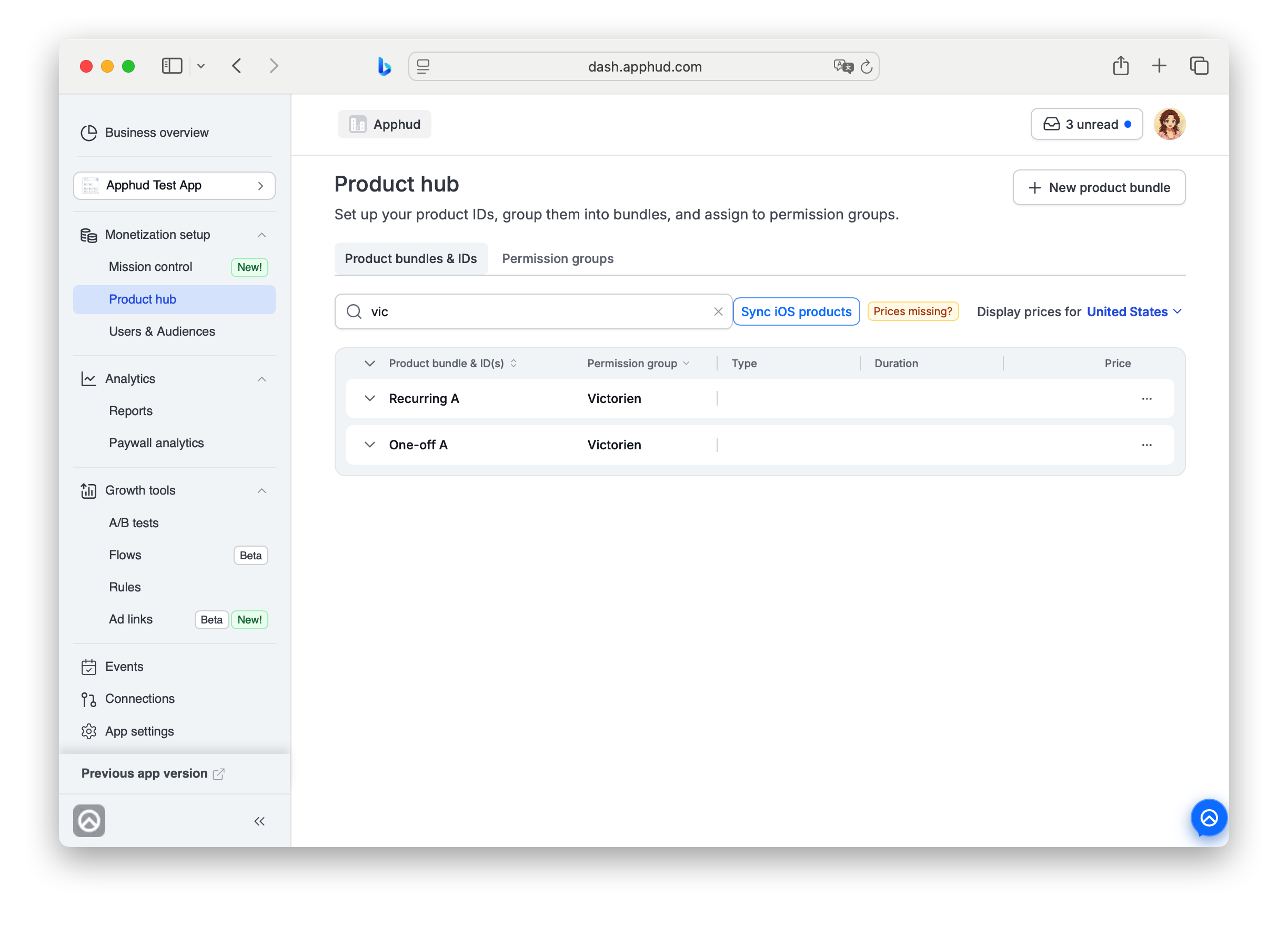Click the translate icon in address bar
This screenshot has width=1288, height=926.
pyautogui.click(x=843, y=66)
